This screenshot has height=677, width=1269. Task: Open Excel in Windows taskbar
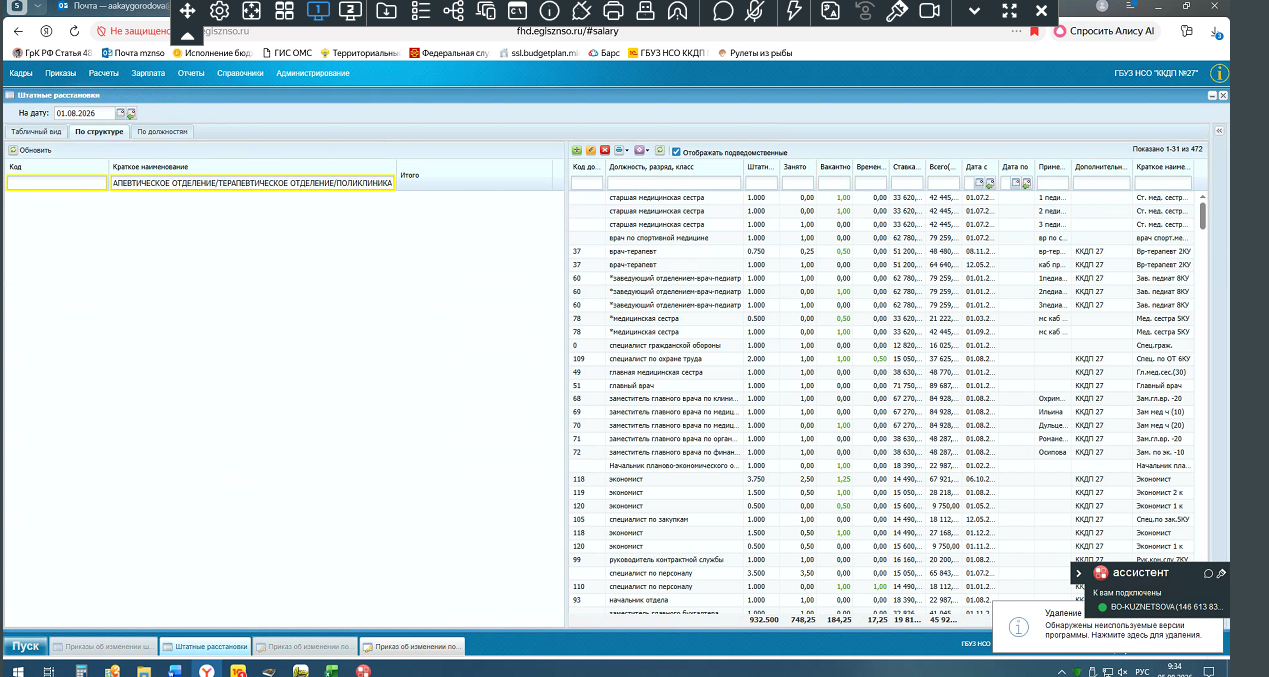(x=332, y=670)
